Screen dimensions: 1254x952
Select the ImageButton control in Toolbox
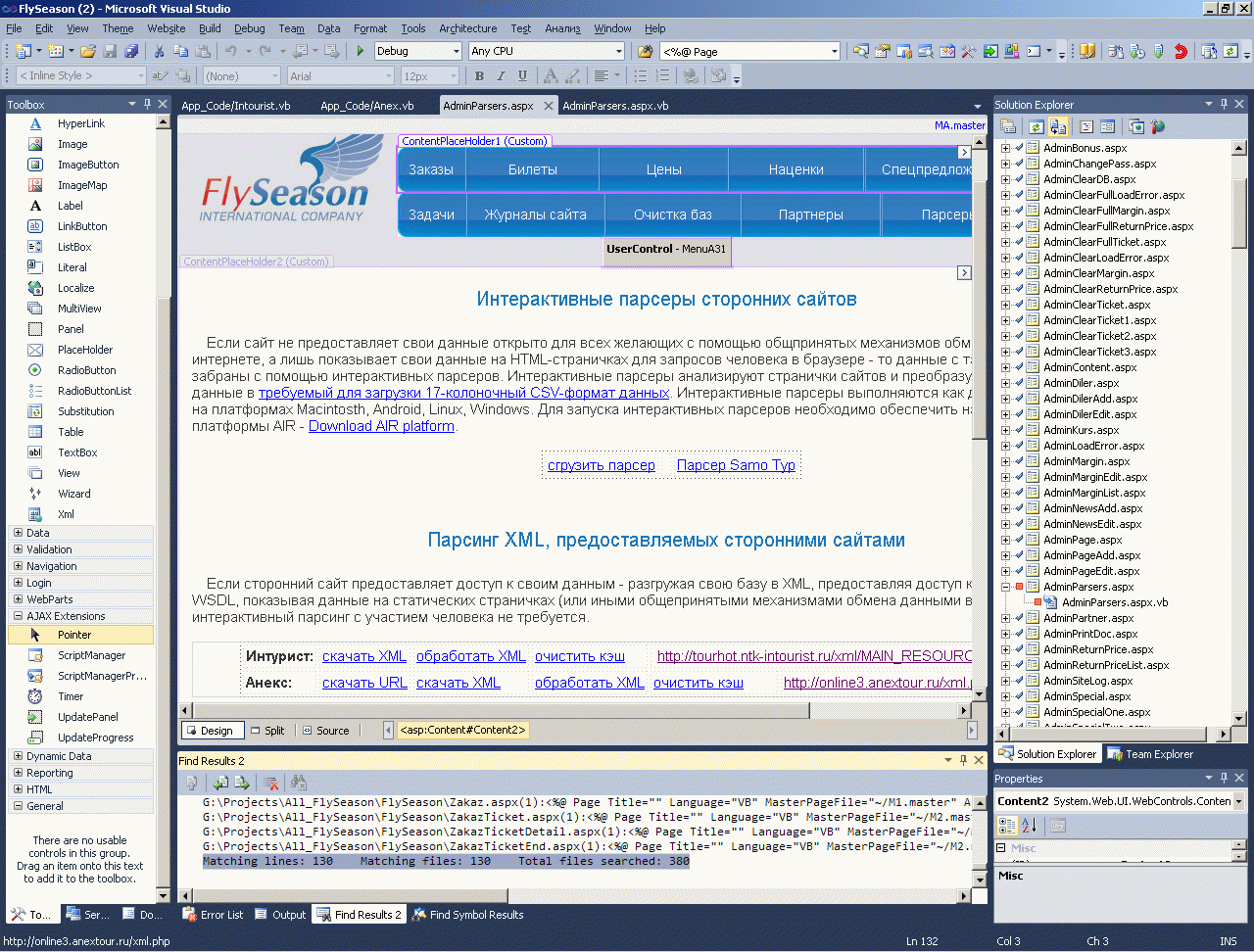[88, 165]
